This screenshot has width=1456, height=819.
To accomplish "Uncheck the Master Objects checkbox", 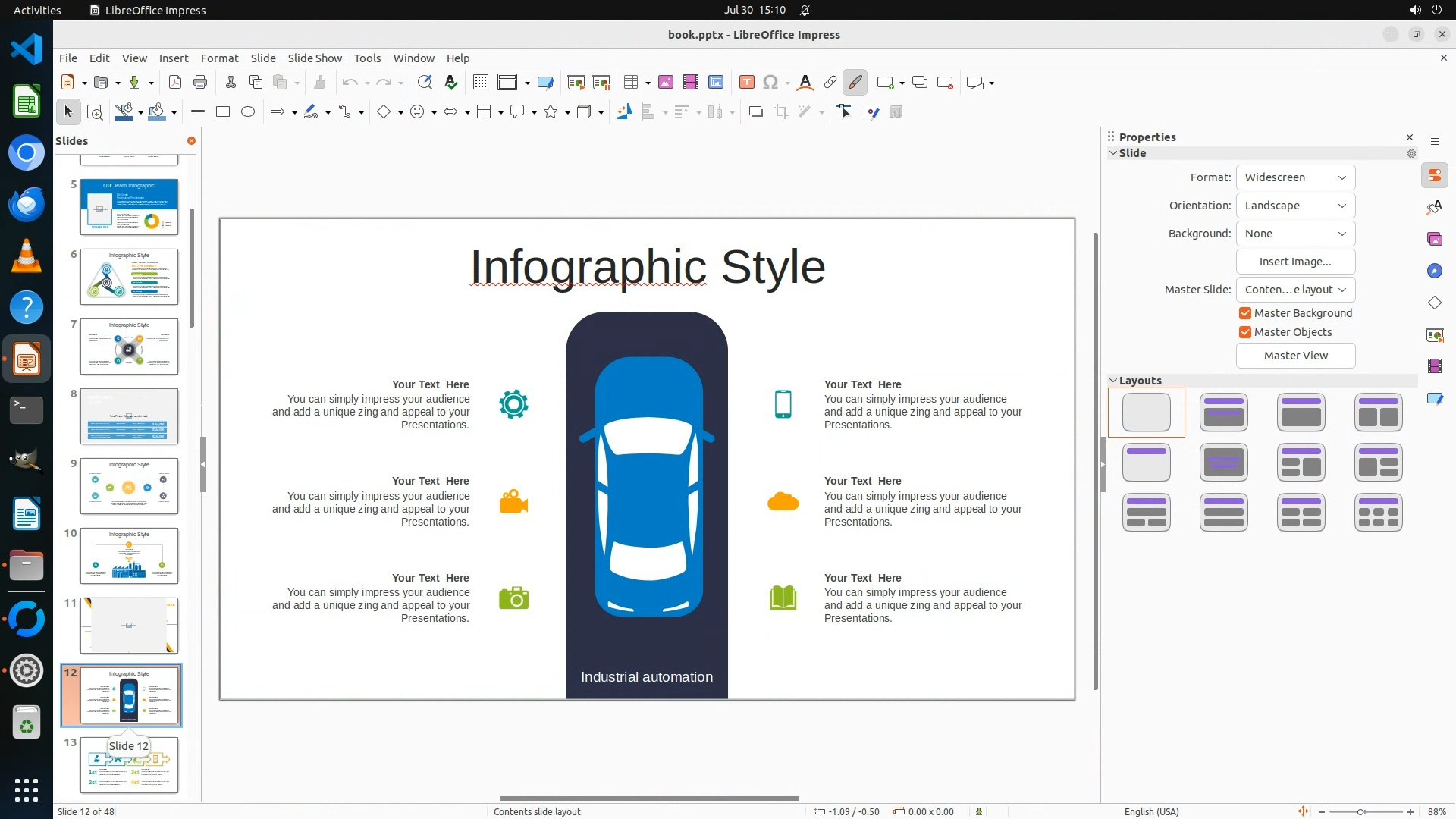I will [x=1244, y=332].
